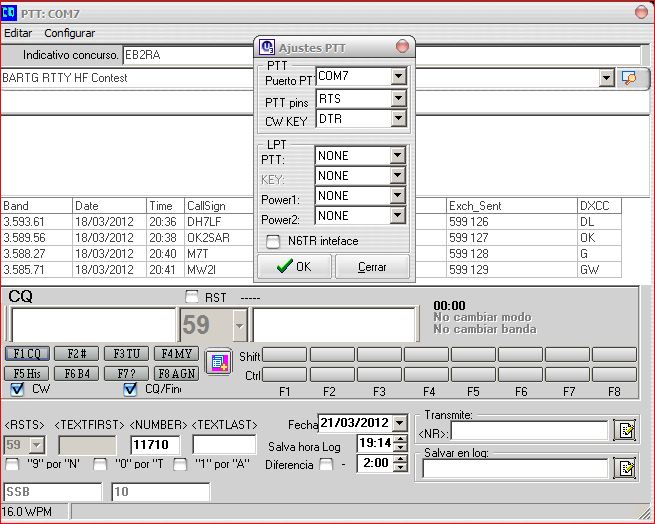655x524 pixels.
Task: Uncheck the CQ/Fin checkbox
Action: pos(130,389)
